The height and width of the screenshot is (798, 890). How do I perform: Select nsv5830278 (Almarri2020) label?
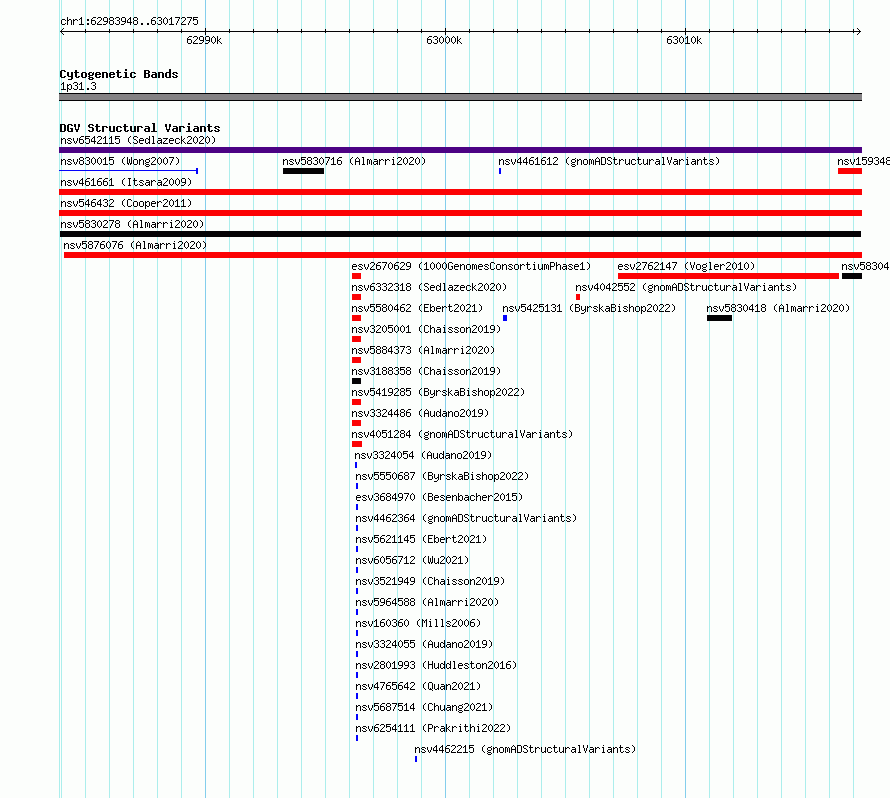(x=132, y=224)
